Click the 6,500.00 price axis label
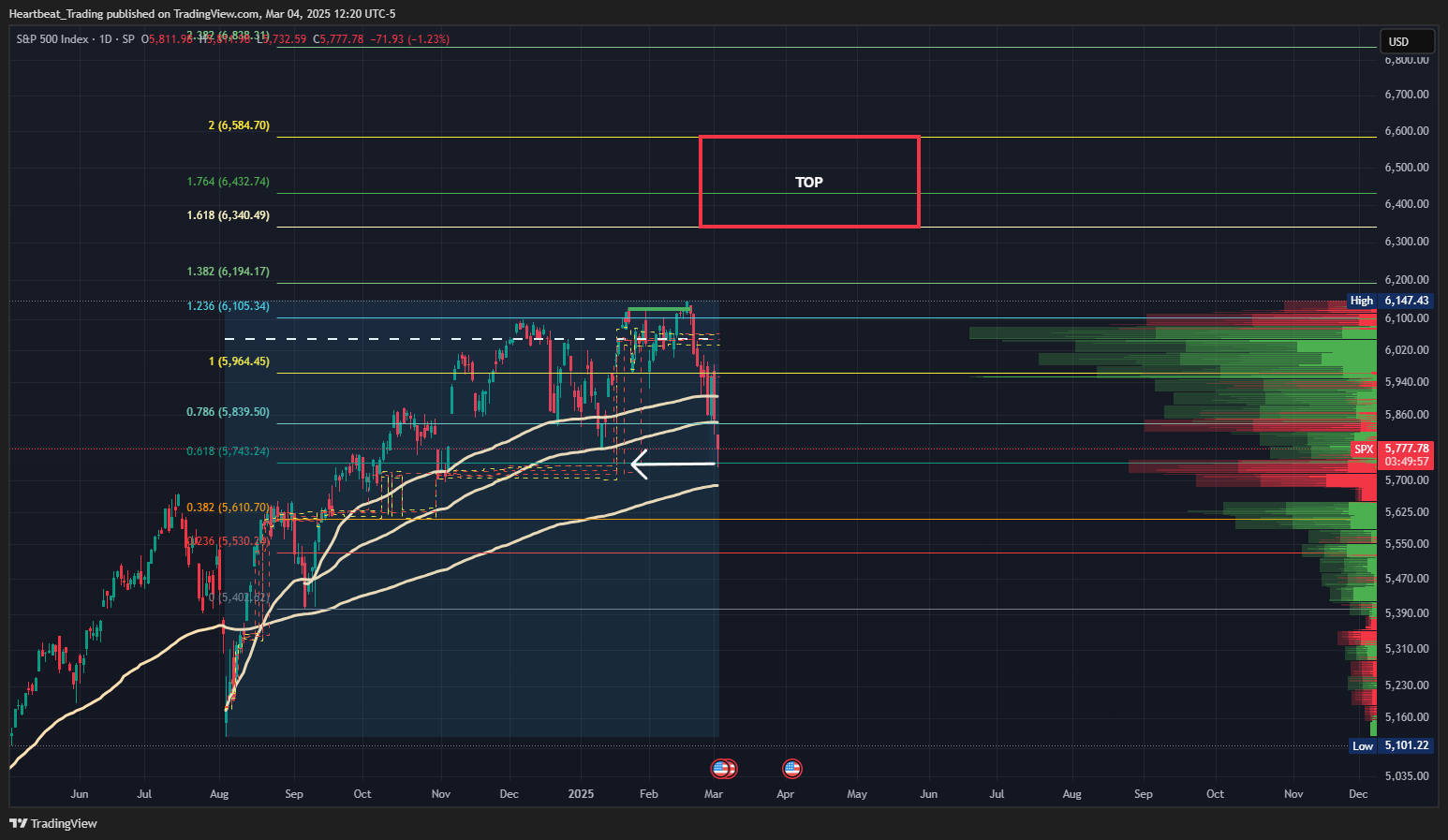 [x=1407, y=168]
